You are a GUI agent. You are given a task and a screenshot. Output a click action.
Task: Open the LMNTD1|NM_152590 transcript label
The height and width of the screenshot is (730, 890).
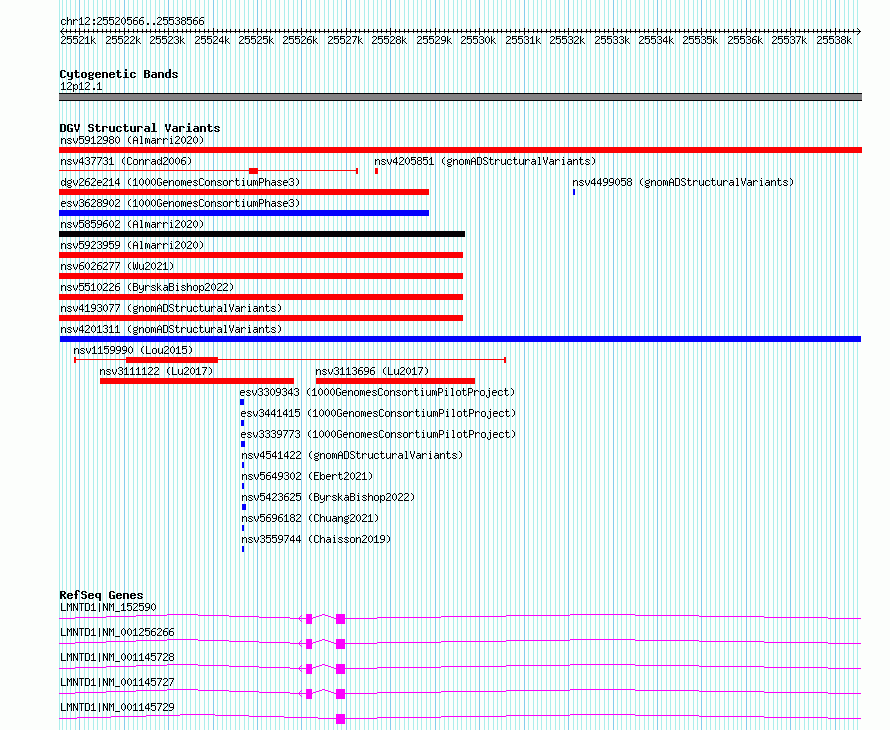coord(108,607)
